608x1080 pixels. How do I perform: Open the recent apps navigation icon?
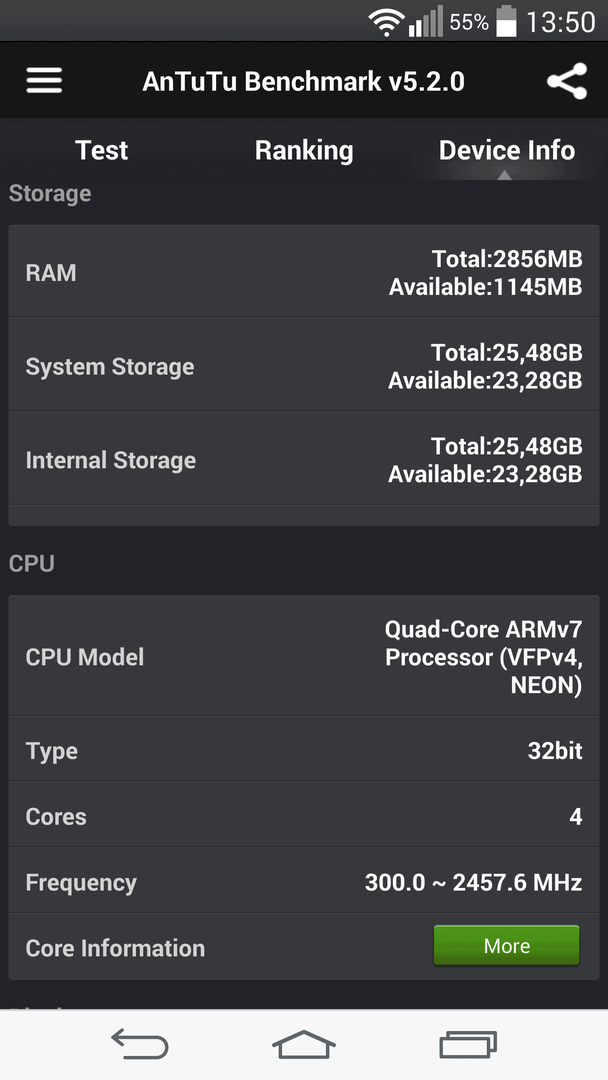point(468,1044)
